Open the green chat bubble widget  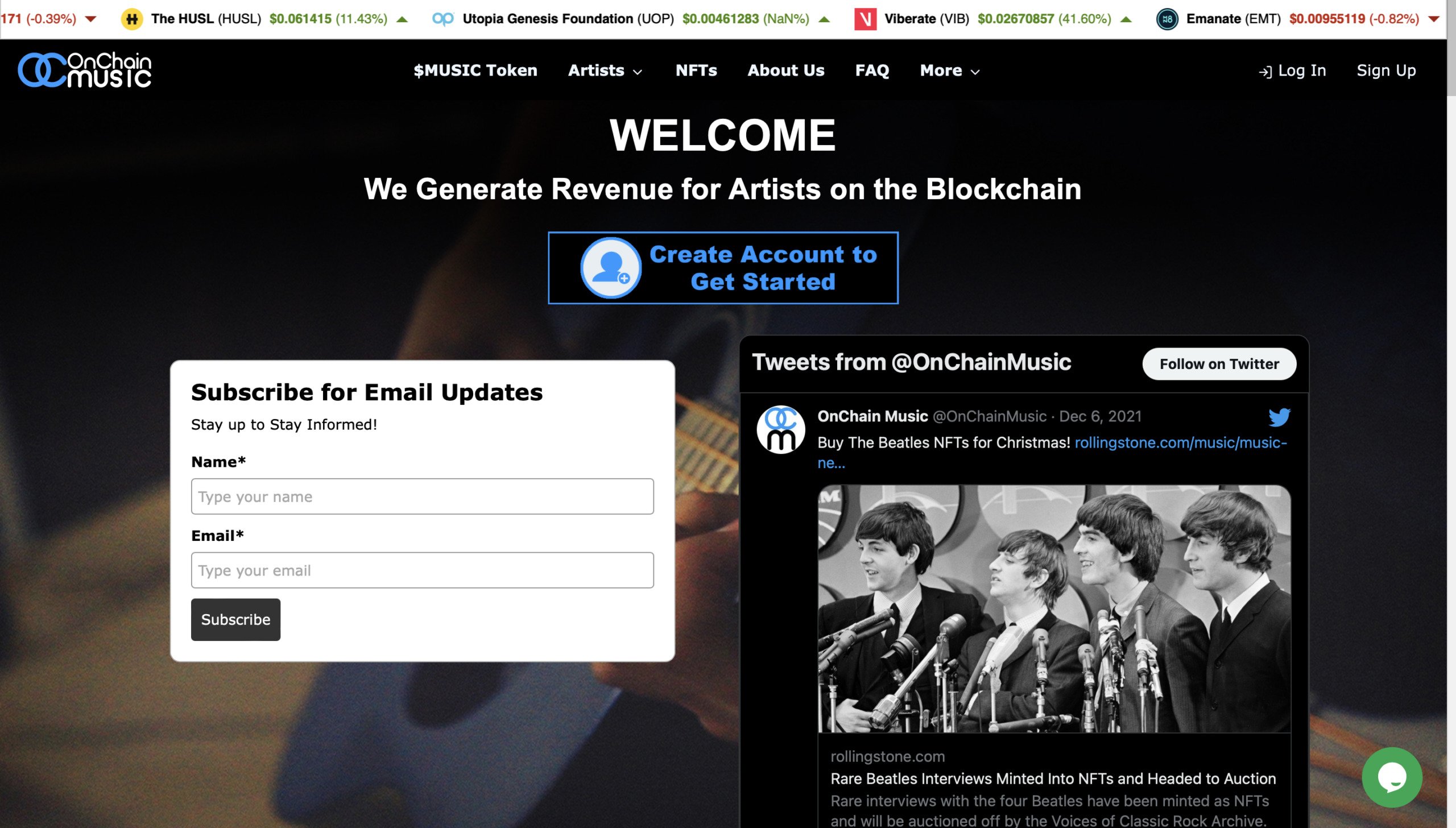coord(1392,777)
